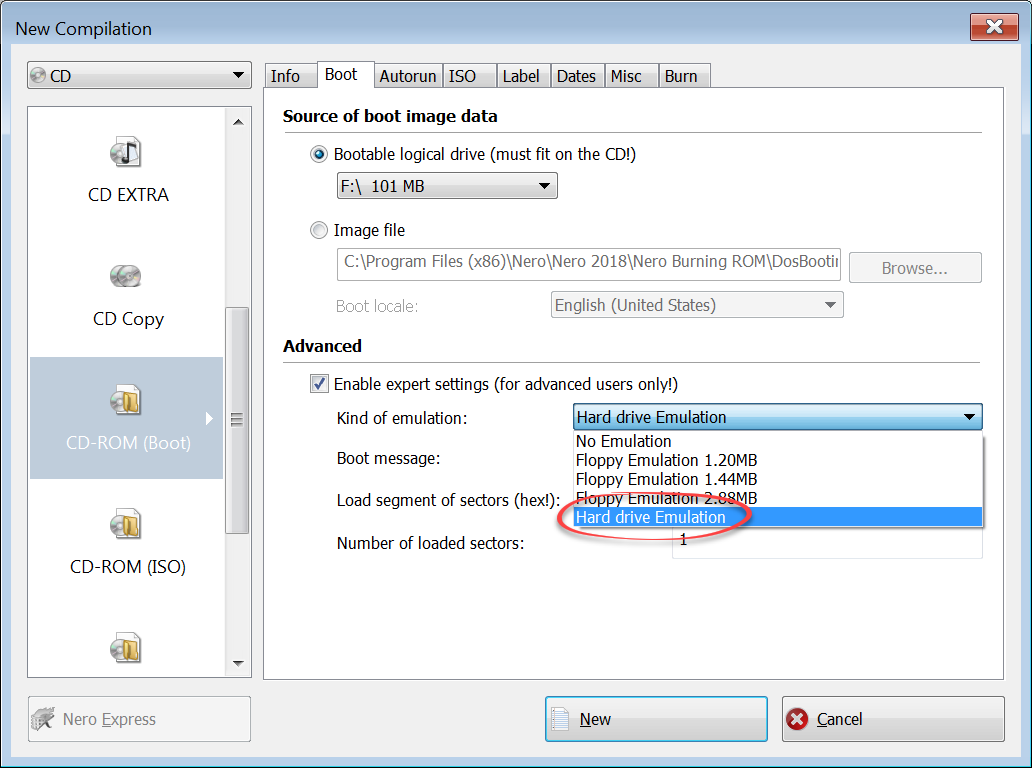The height and width of the screenshot is (768, 1032).
Task: Click the arrow beside CD-ROM (Boot)
Action: [x=209, y=419]
